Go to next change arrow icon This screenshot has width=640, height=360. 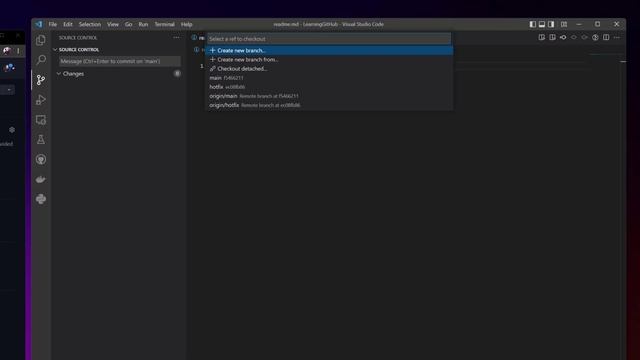coord(584,38)
